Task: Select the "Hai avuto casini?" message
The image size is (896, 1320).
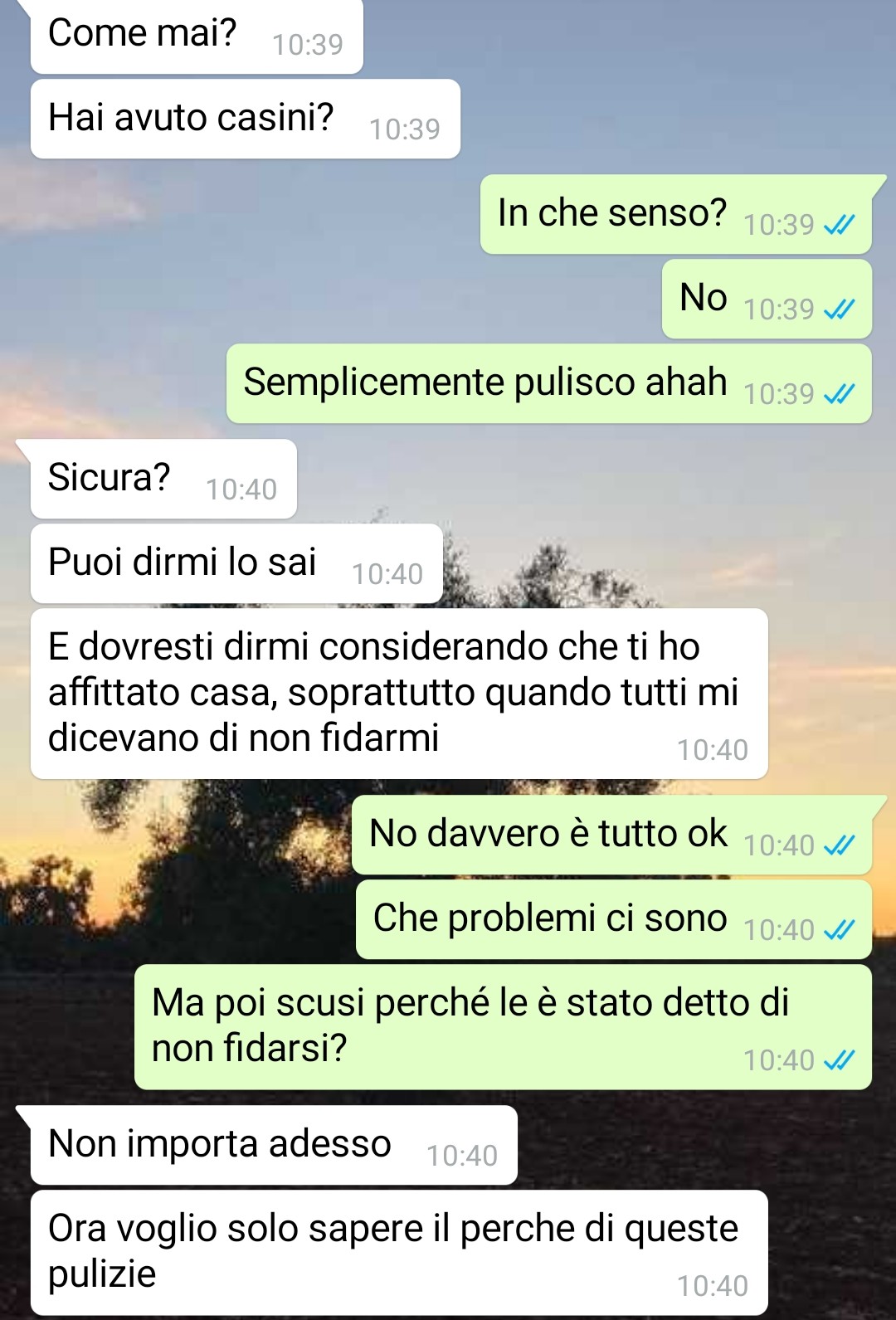Action: coord(246,119)
